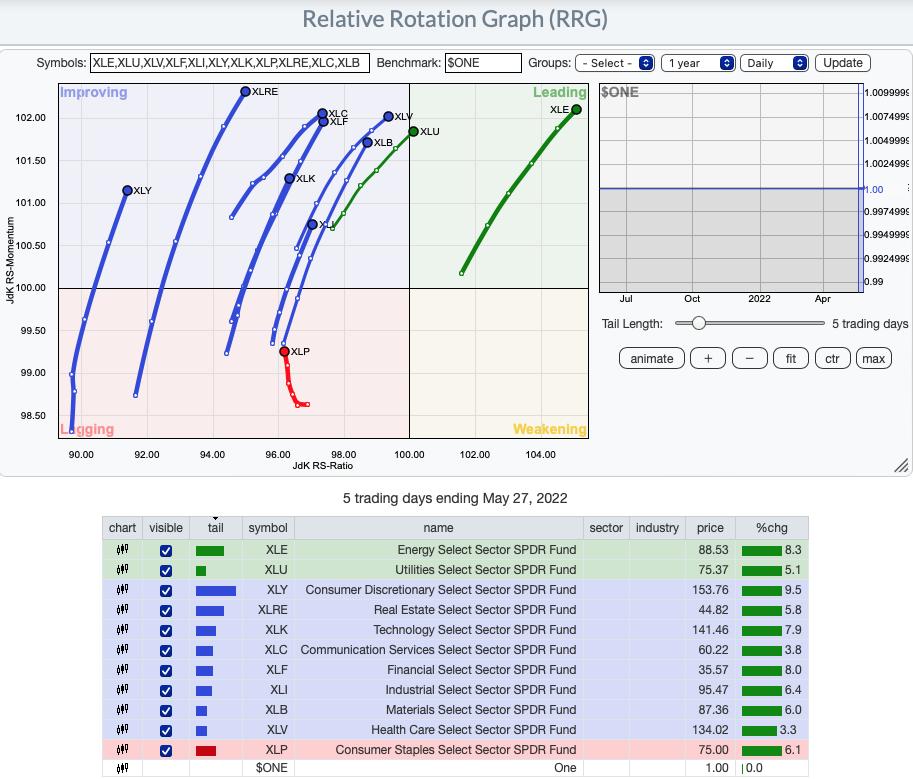The height and width of the screenshot is (779, 913).
Task: Hide XLV using its visible checkbox
Action: click(x=166, y=730)
